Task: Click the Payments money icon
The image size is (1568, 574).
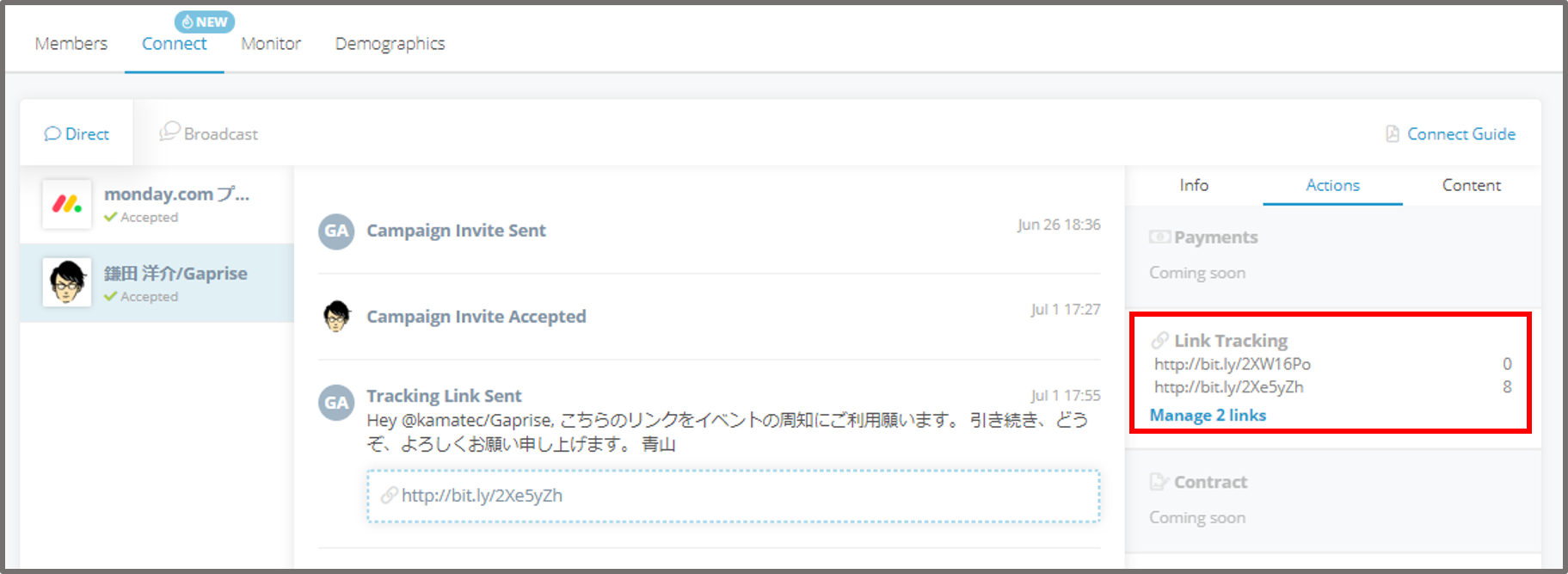Action: click(1159, 238)
